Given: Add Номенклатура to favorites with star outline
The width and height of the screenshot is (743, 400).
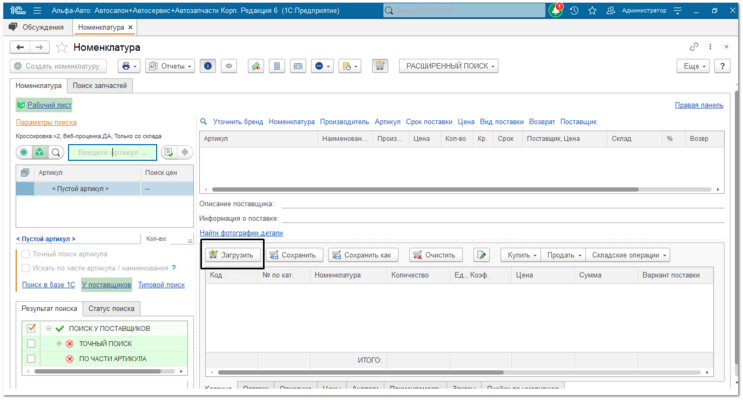Looking at the screenshot, I should (62, 47).
